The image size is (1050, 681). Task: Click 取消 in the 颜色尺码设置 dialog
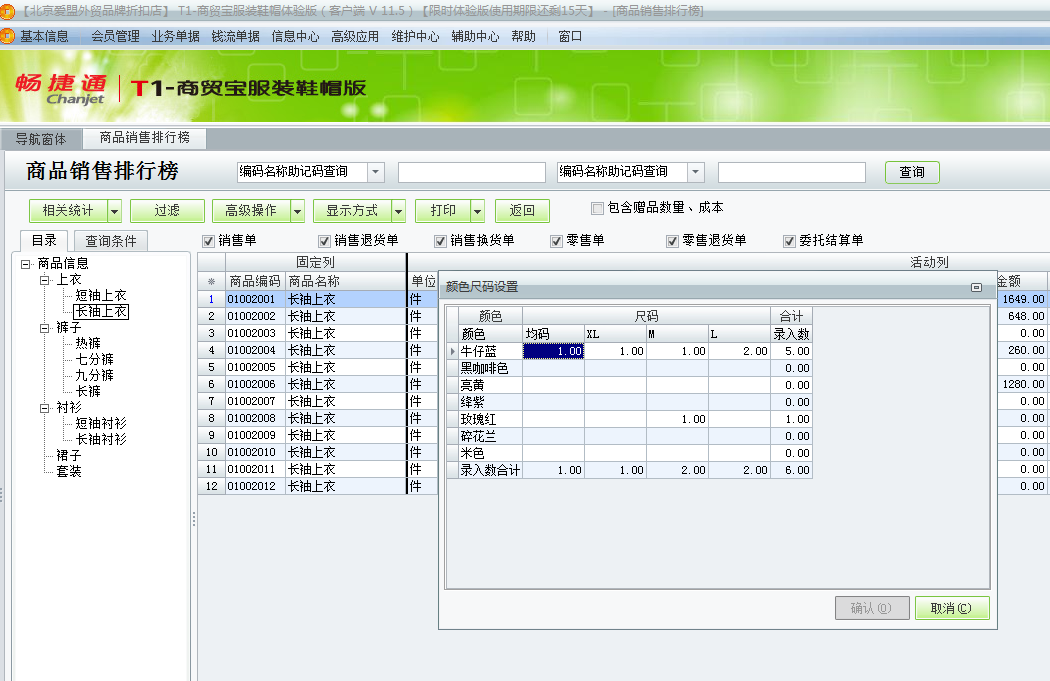[x=951, y=607]
